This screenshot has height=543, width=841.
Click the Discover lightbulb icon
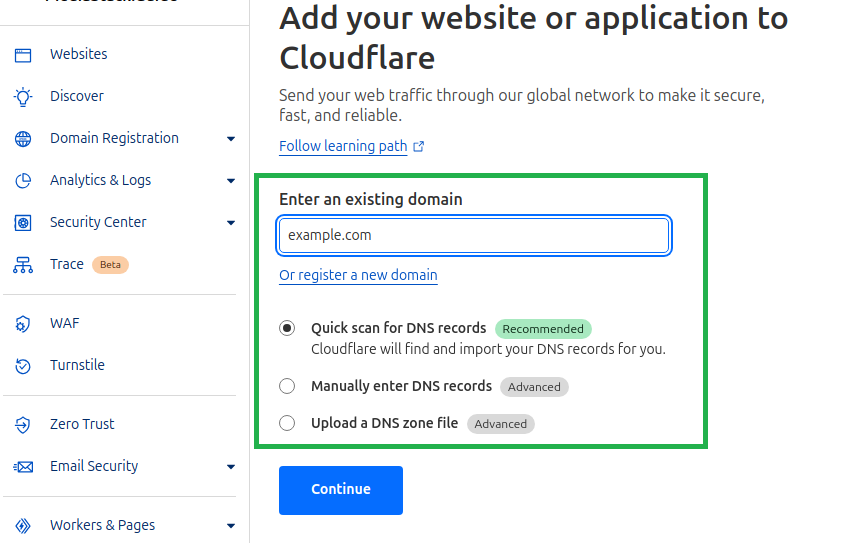[23, 97]
